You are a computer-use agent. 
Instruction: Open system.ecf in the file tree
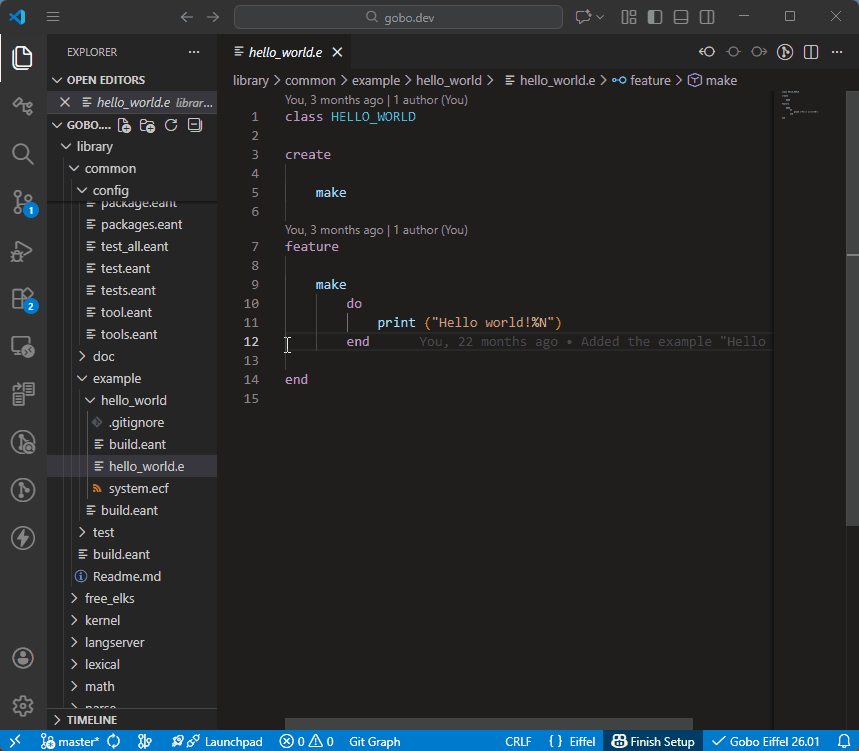pyautogui.click(x=138, y=489)
